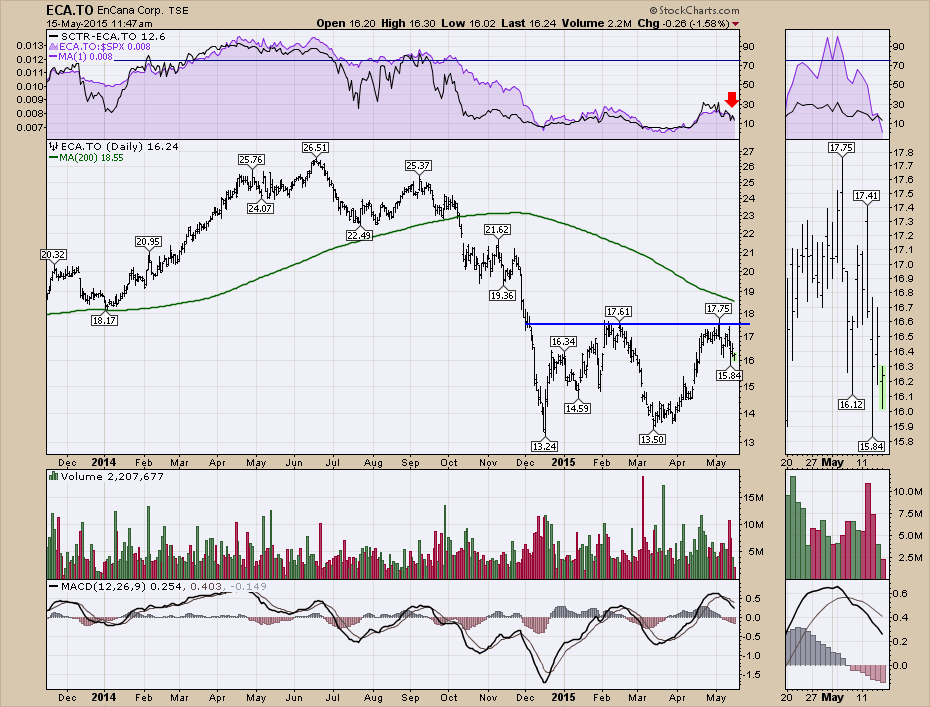The width and height of the screenshot is (930, 707).
Task: Click the 17.61 resistance price label
Action: point(618,311)
